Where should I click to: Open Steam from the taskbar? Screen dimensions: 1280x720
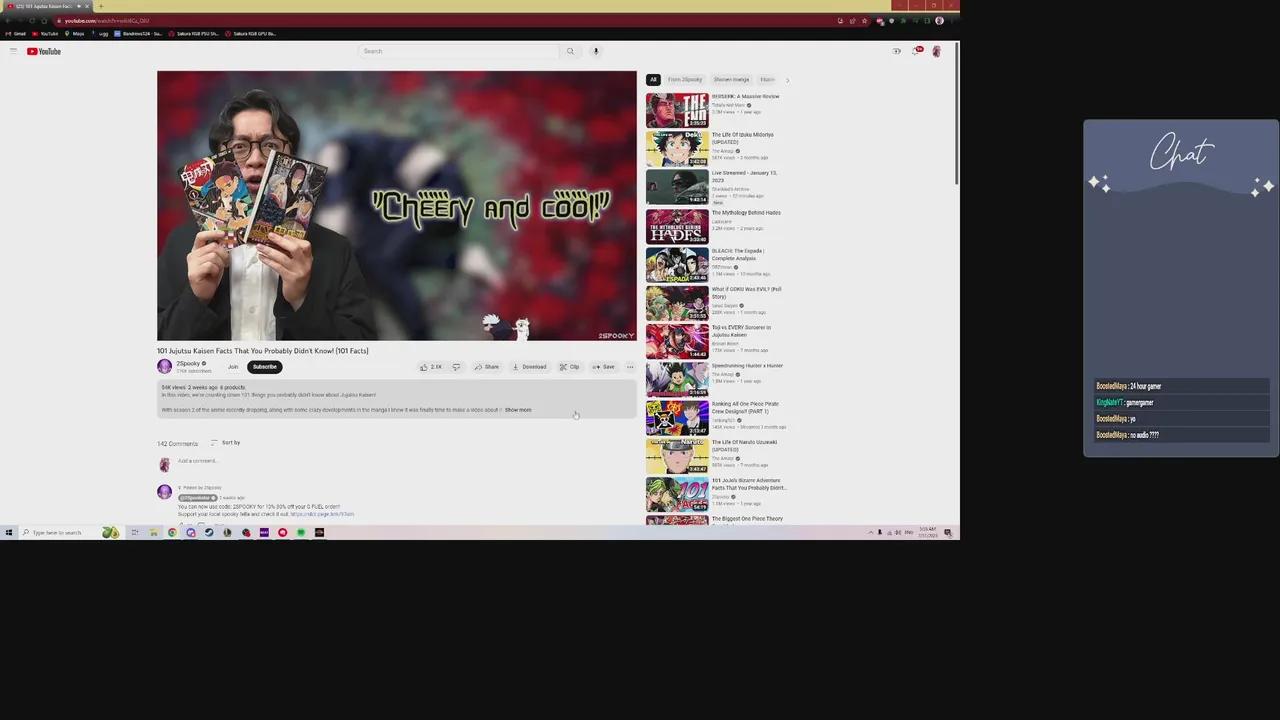(209, 533)
